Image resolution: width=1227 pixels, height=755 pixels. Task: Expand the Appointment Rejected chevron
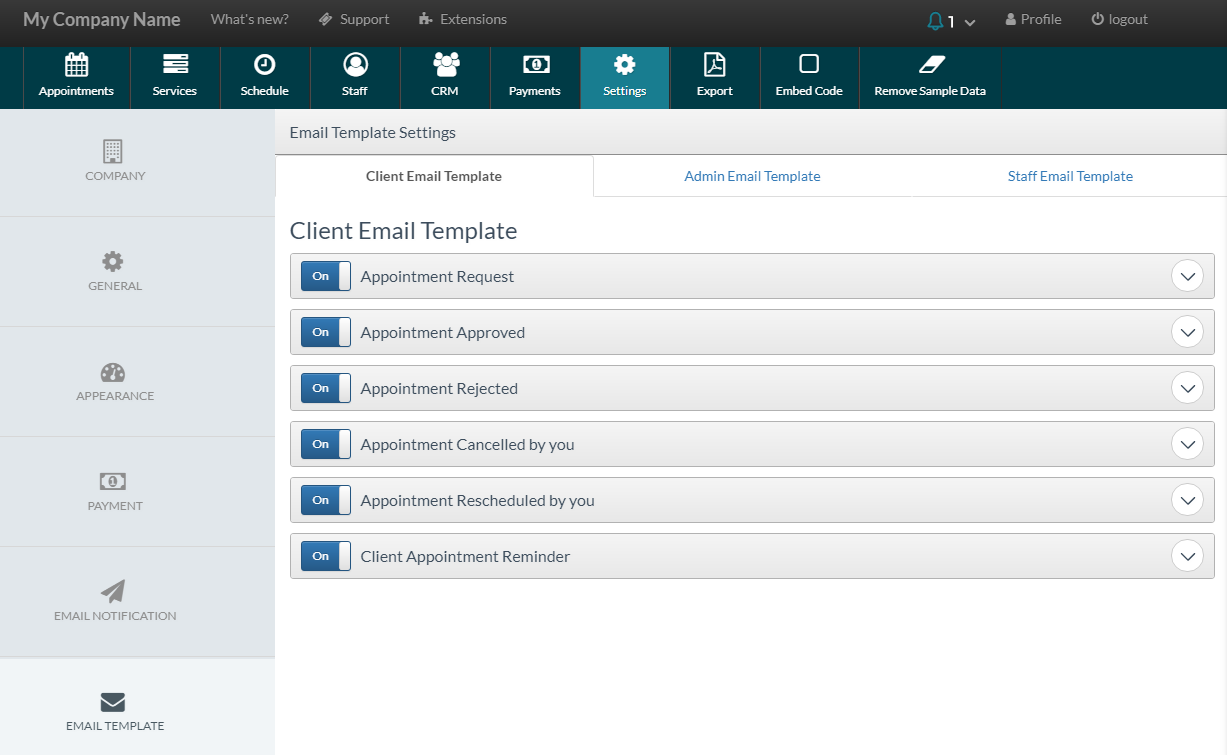pos(1187,388)
